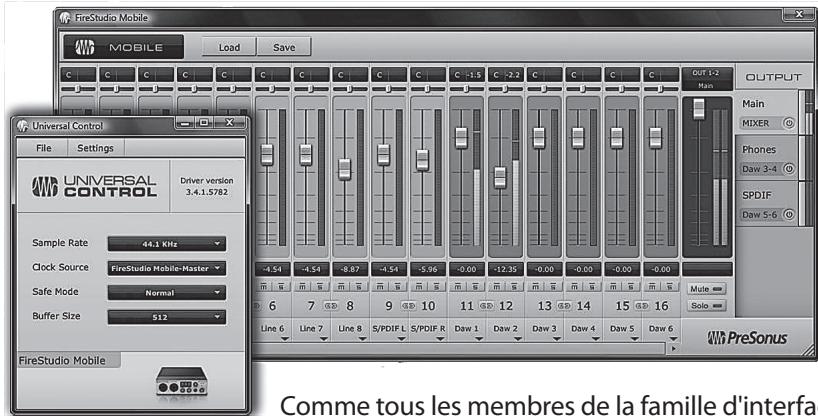Click the power icon next to Daw 5-6

(788, 215)
